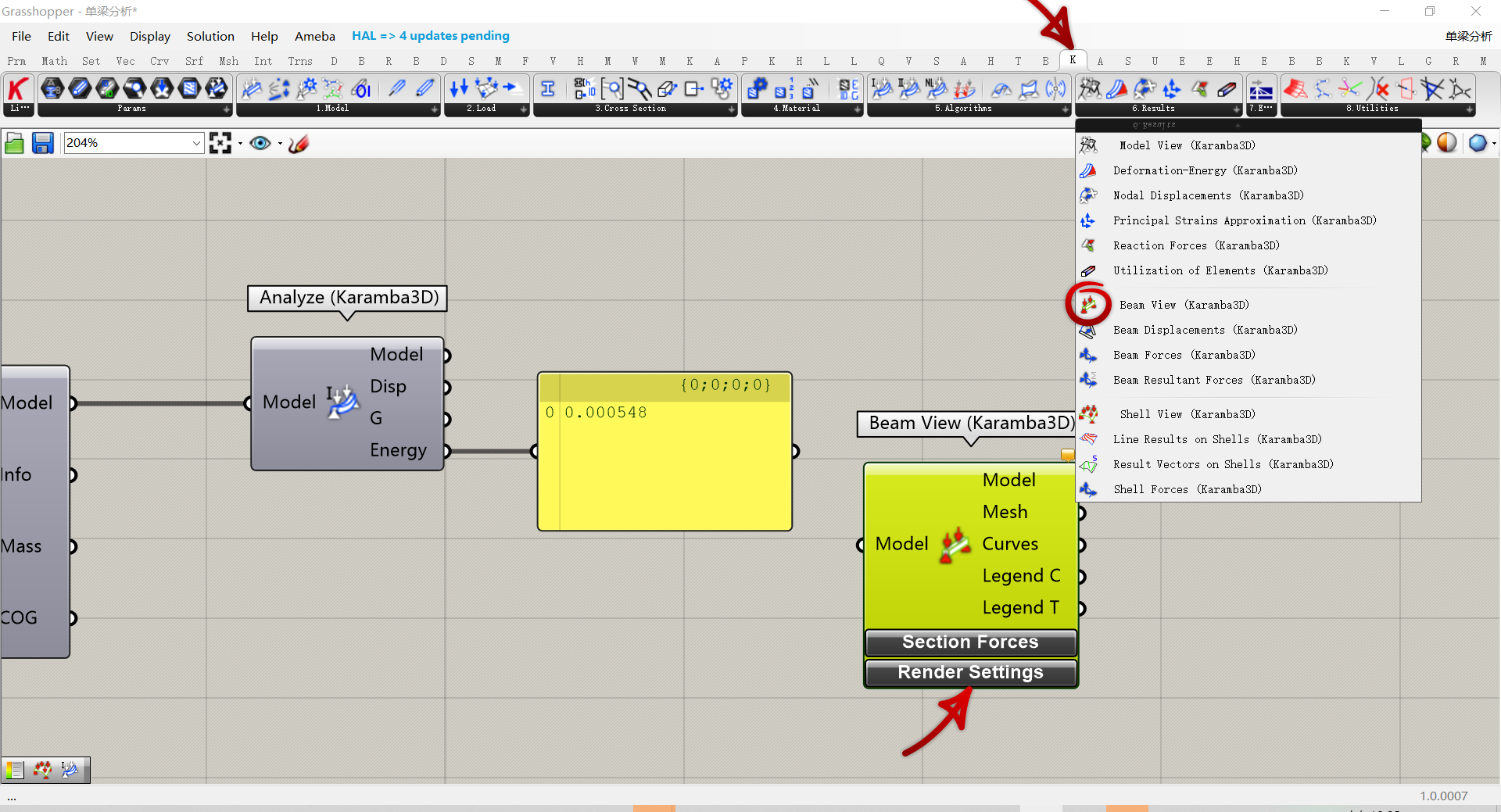Click the sketch pen icon in canvas toolbar
This screenshot has height=812, width=1501.
pos(299,143)
